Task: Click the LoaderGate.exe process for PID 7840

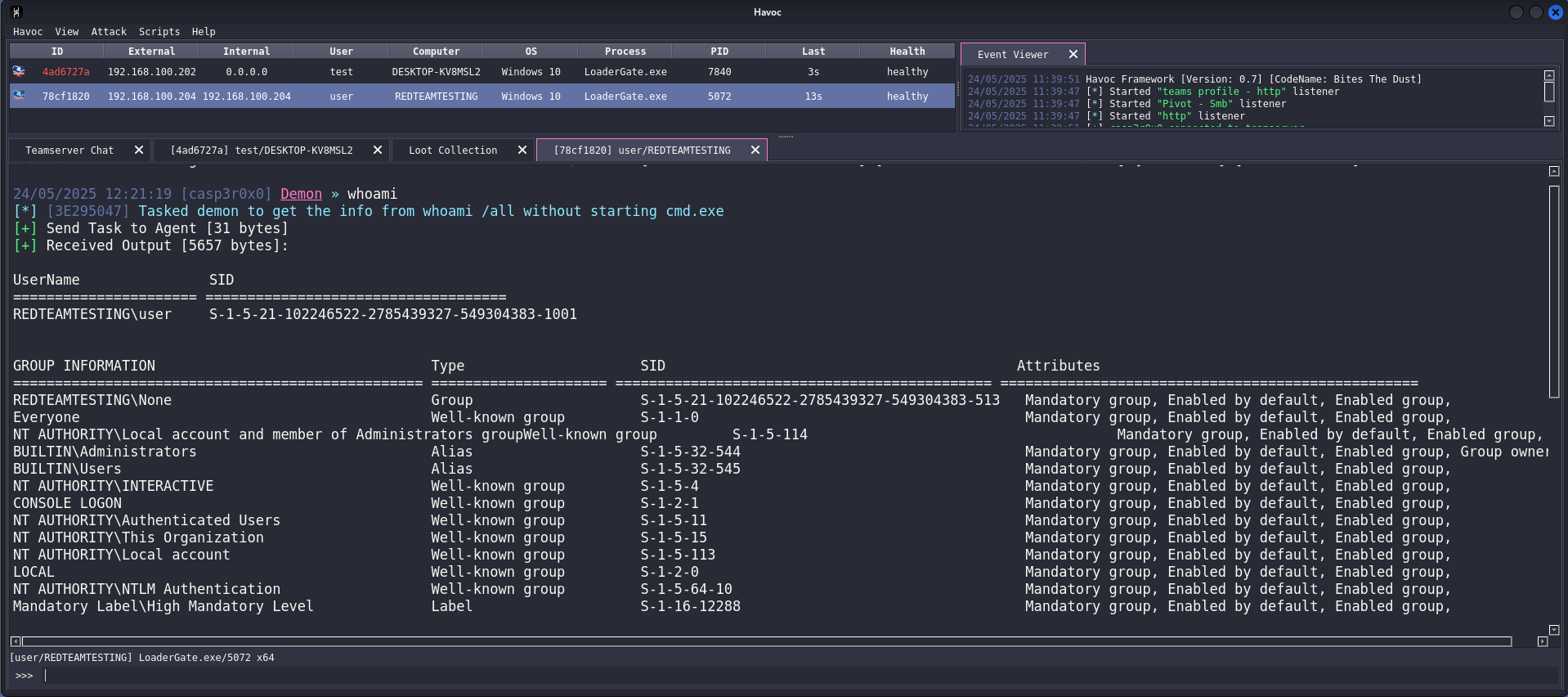Action: (625, 72)
